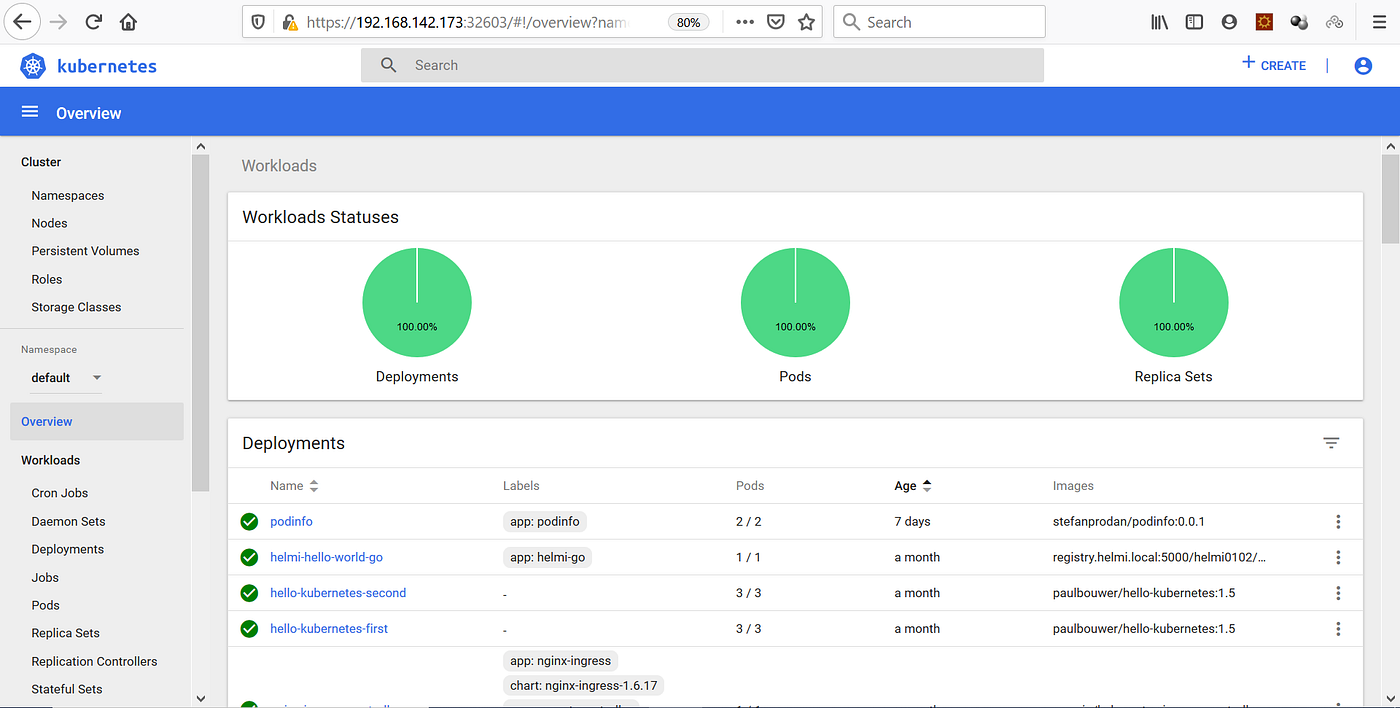This screenshot has height=708, width=1400.
Task: Open the podinfo deployment details link
Action: [291, 521]
